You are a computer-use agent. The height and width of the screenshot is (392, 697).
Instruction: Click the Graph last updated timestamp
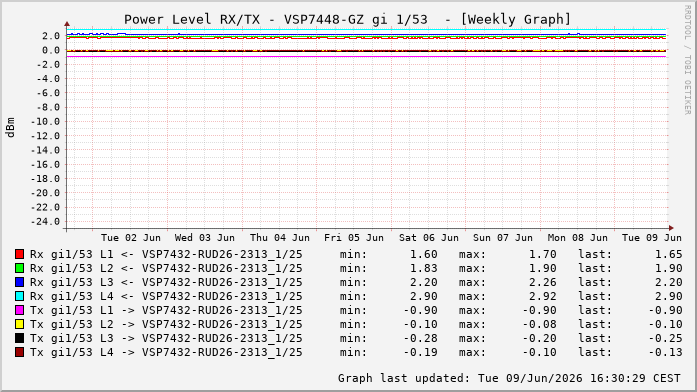pyautogui.click(x=509, y=378)
